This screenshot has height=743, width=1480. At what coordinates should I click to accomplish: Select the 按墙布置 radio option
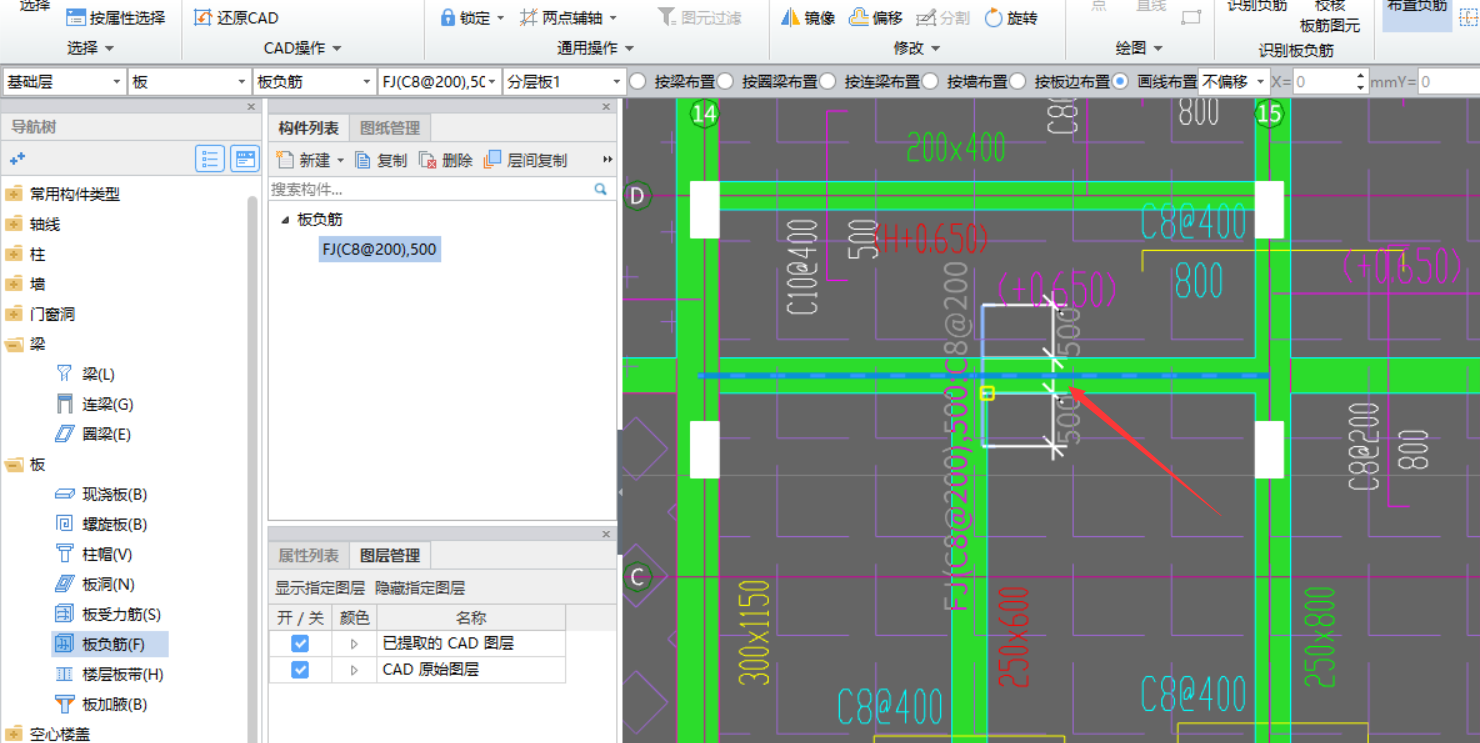coord(930,81)
